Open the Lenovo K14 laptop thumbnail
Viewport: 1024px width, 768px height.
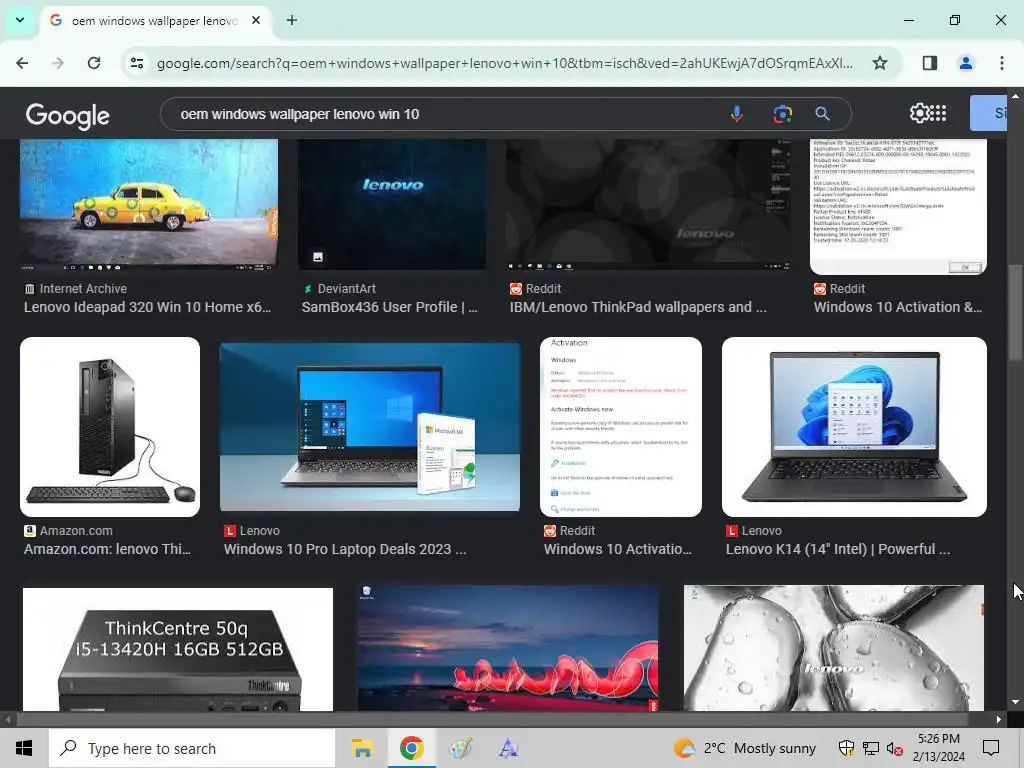coord(854,427)
